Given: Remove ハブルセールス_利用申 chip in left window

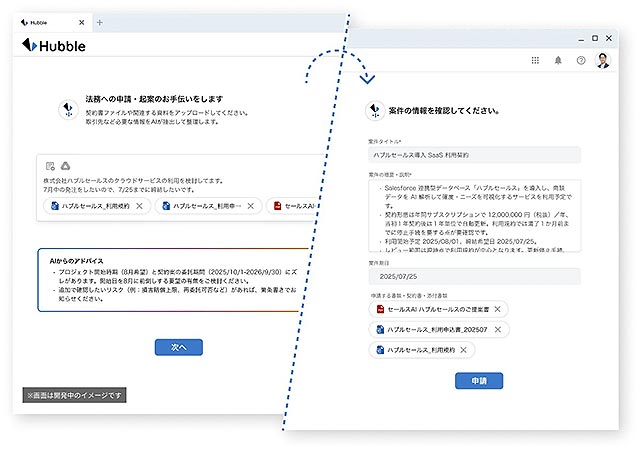Looking at the screenshot, I should (251, 206).
